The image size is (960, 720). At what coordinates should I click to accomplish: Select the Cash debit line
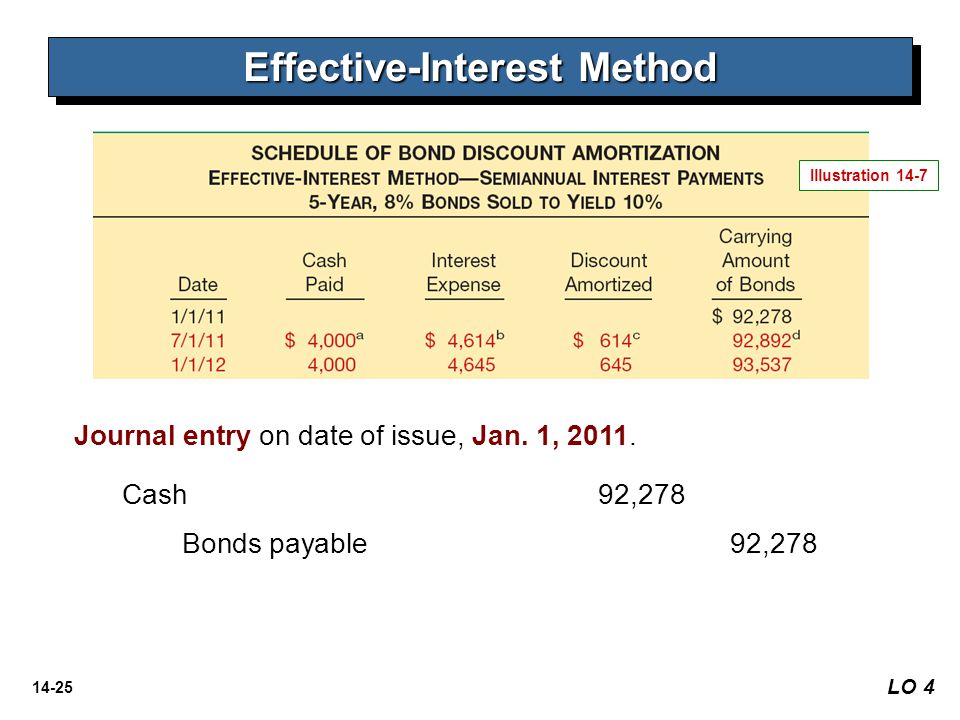coord(403,495)
